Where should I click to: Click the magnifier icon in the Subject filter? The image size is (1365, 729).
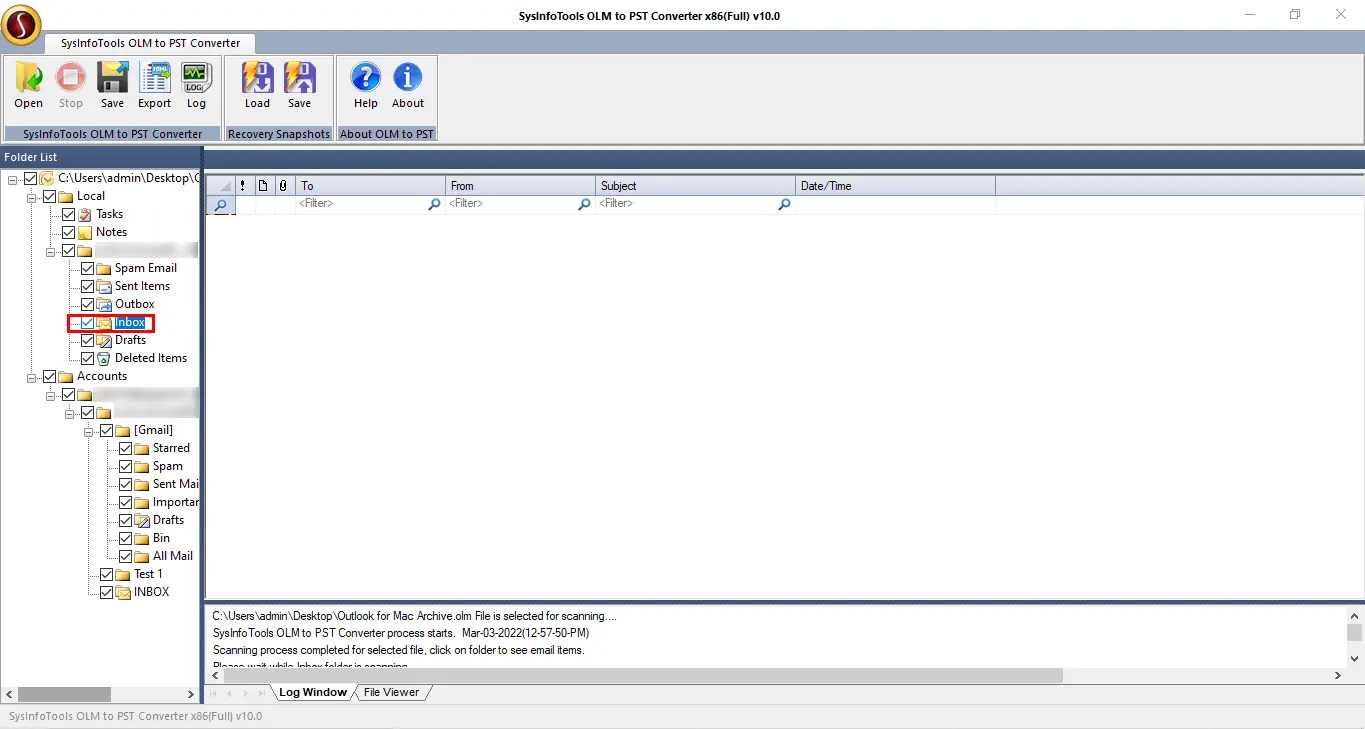(x=784, y=204)
